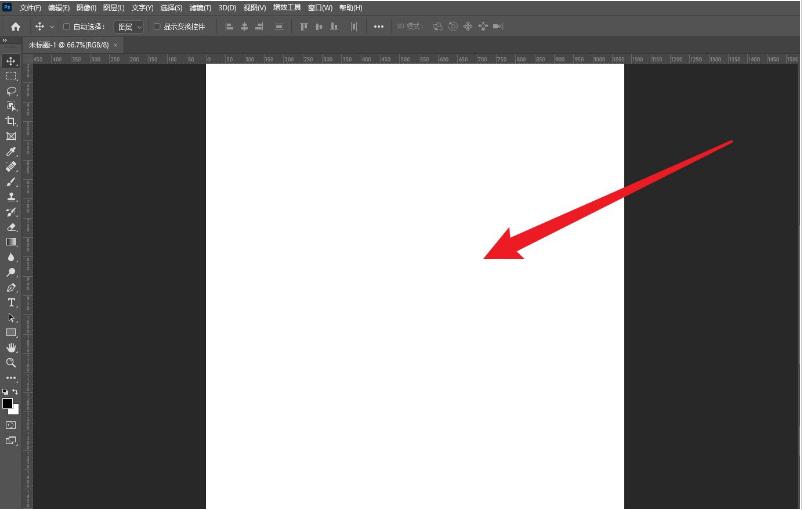Open the 3D(D) menu
802x510 pixels.
(228, 8)
